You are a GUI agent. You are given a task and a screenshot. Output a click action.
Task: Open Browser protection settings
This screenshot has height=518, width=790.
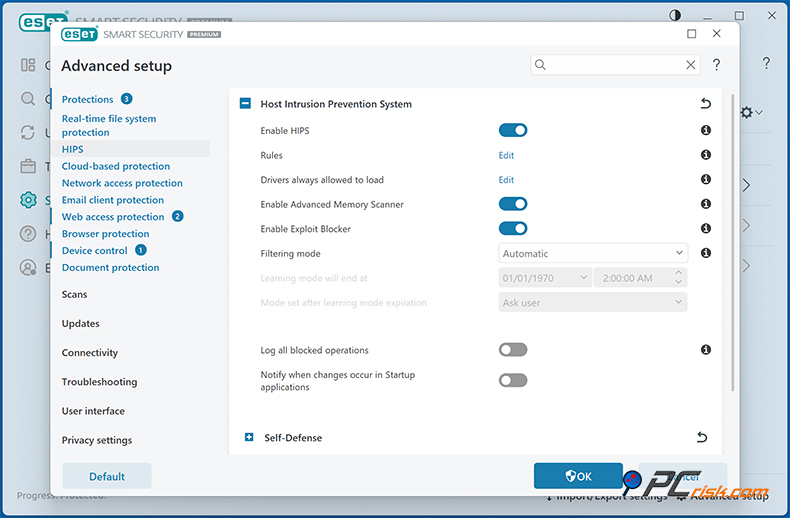coord(105,234)
